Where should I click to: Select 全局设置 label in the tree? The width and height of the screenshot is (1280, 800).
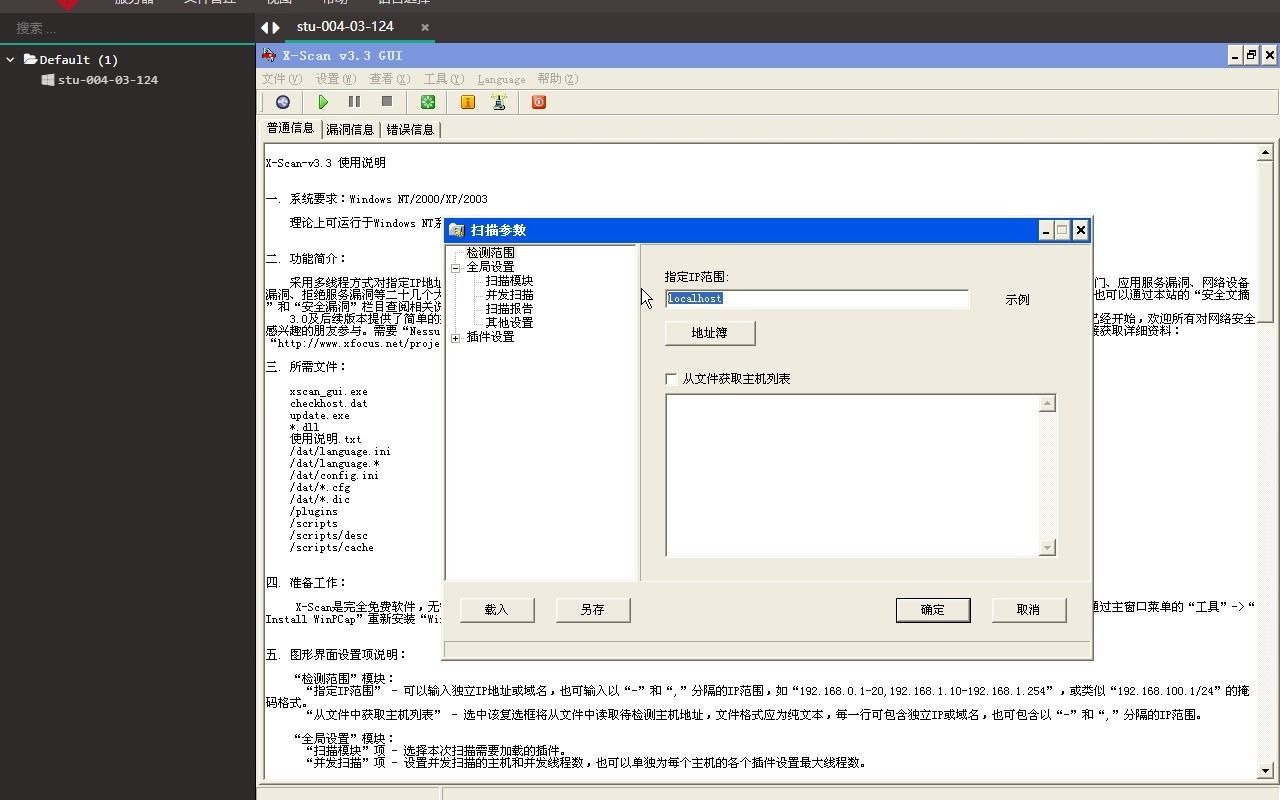490,267
